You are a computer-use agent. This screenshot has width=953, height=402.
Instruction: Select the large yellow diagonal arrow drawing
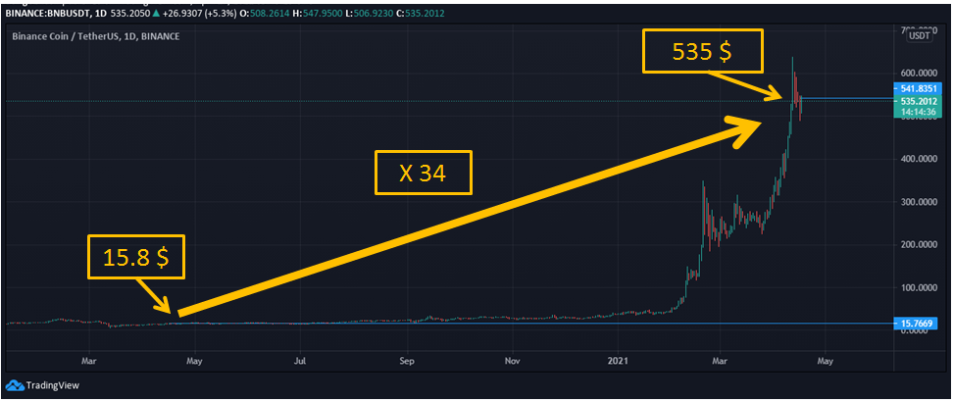(468, 218)
